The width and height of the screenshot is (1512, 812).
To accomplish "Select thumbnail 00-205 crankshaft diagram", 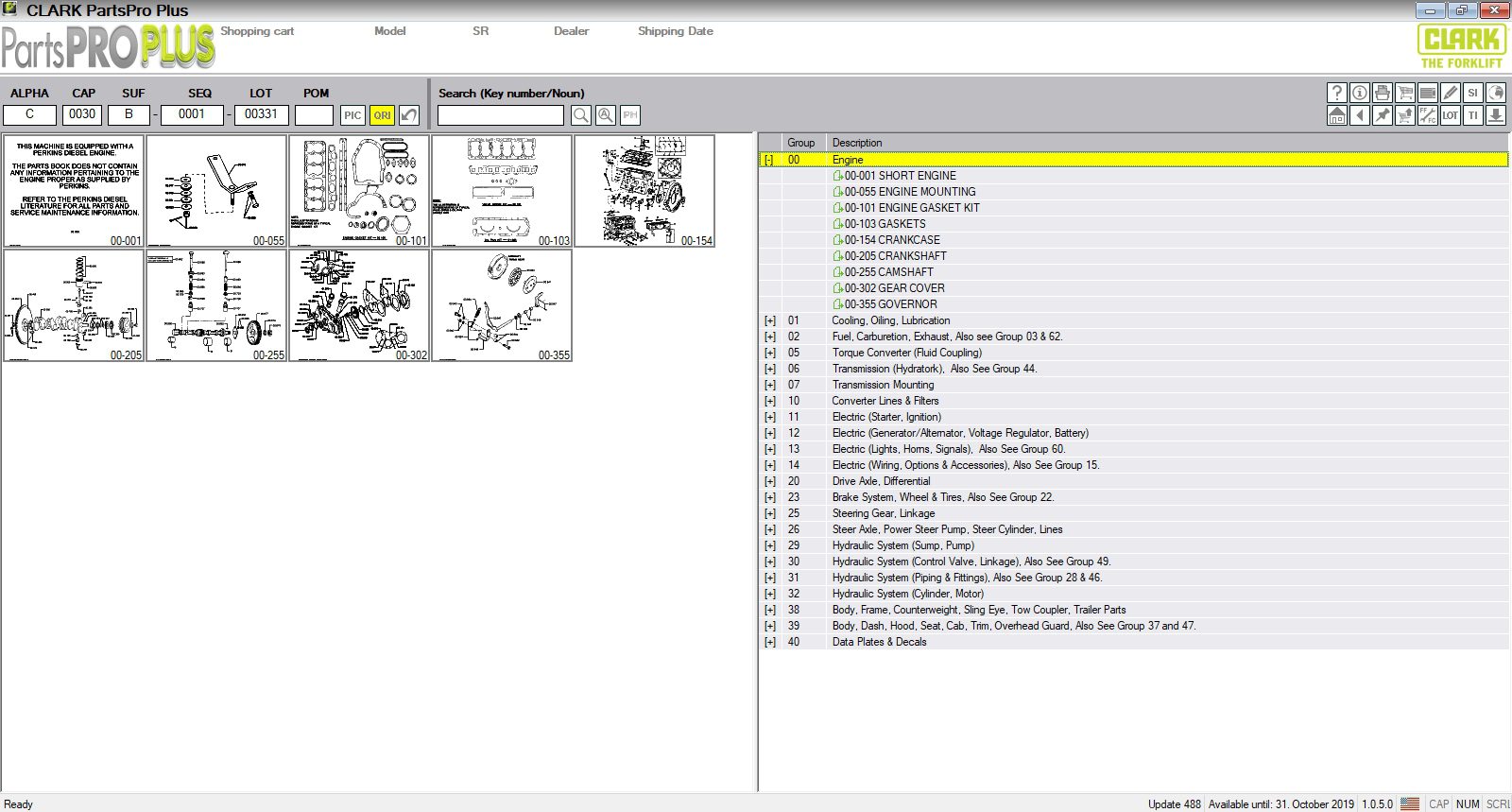I will click(74, 305).
